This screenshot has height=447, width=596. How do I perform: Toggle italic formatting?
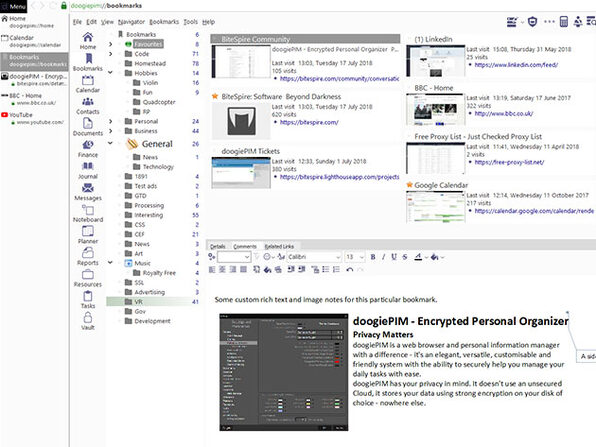tap(384, 257)
